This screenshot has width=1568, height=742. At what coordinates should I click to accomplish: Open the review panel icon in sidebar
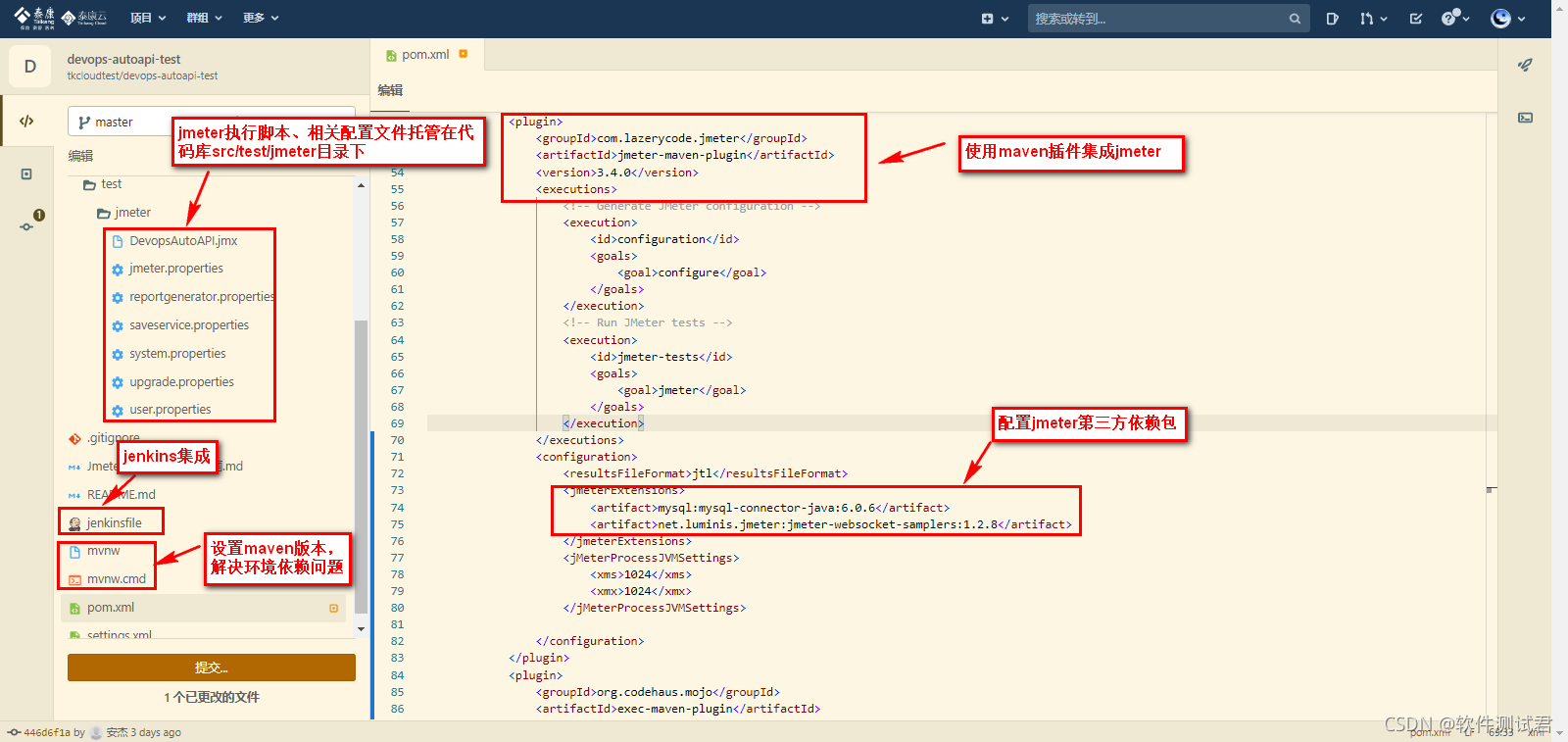(26, 174)
